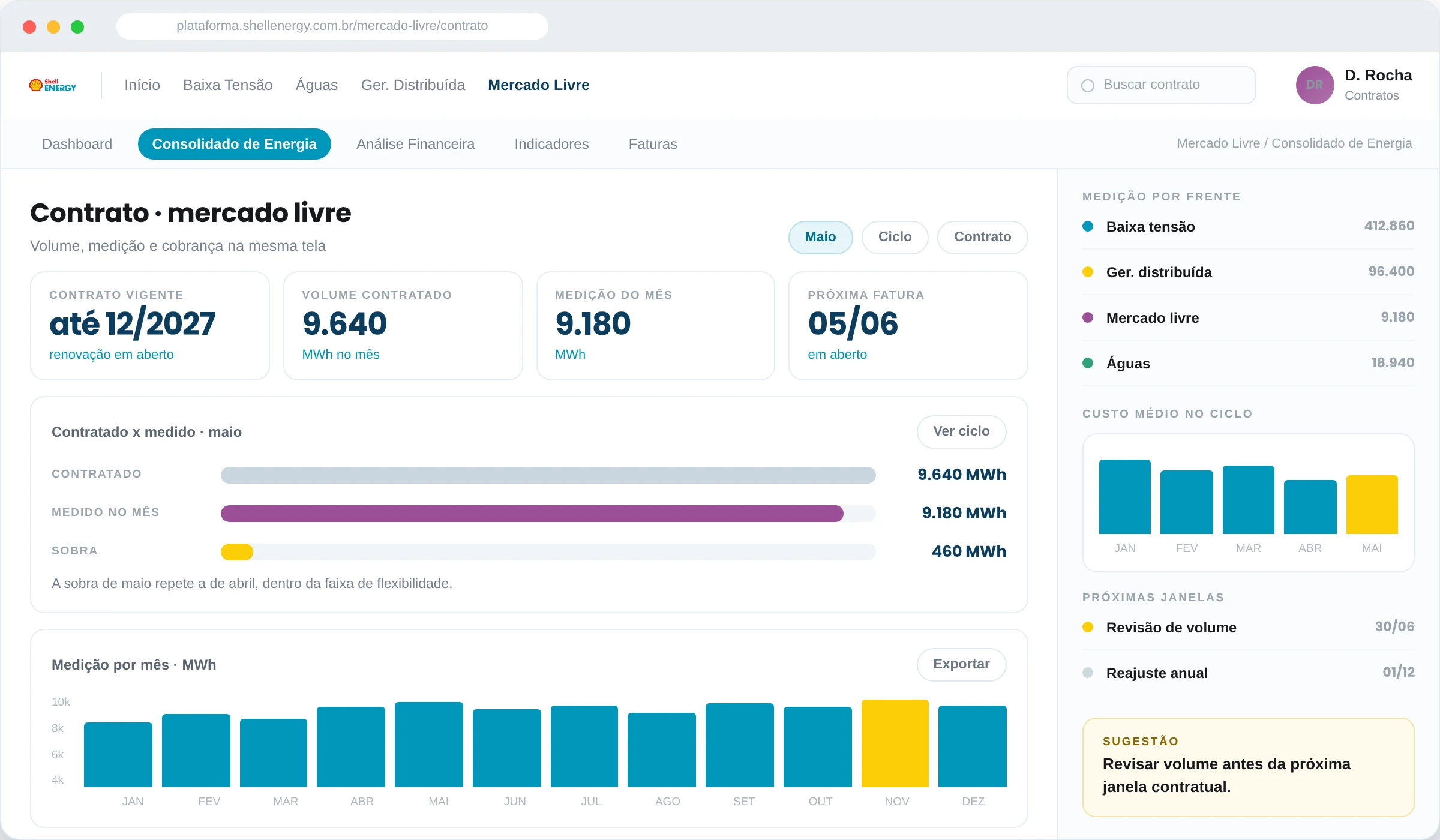
Task: Switch period to Contrato
Action: (982, 237)
